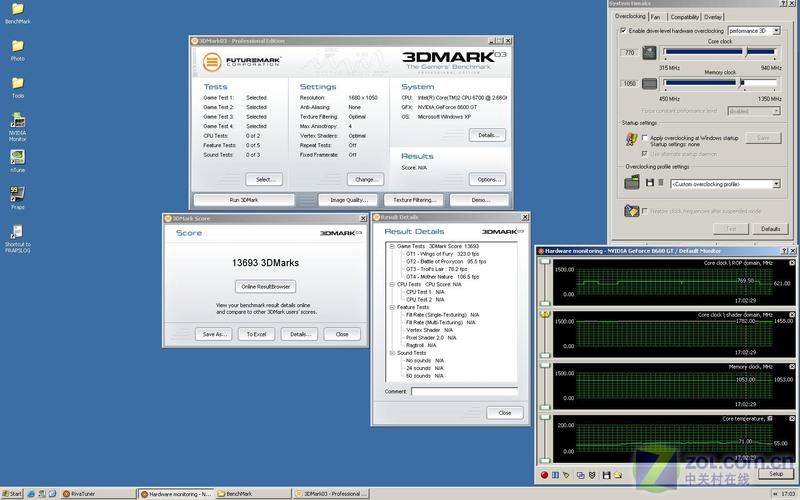
Task: Click the tag icon in Hardware monitoring toolbar
Action: [x=566, y=475]
